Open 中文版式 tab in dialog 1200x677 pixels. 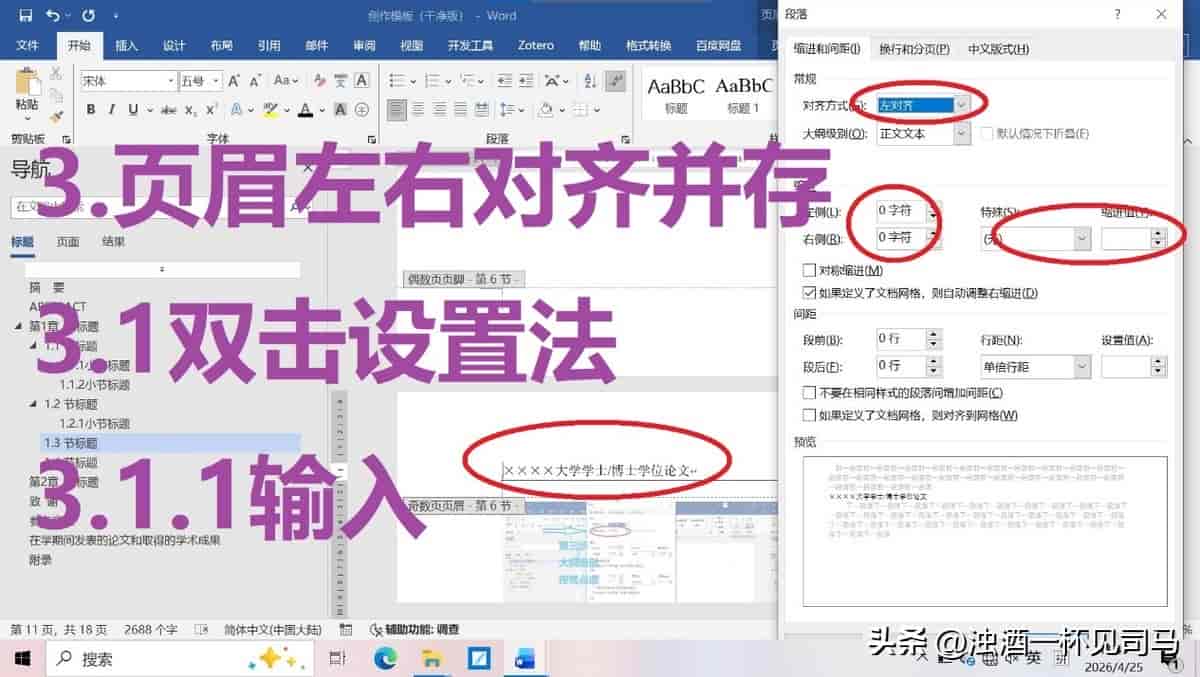point(998,49)
